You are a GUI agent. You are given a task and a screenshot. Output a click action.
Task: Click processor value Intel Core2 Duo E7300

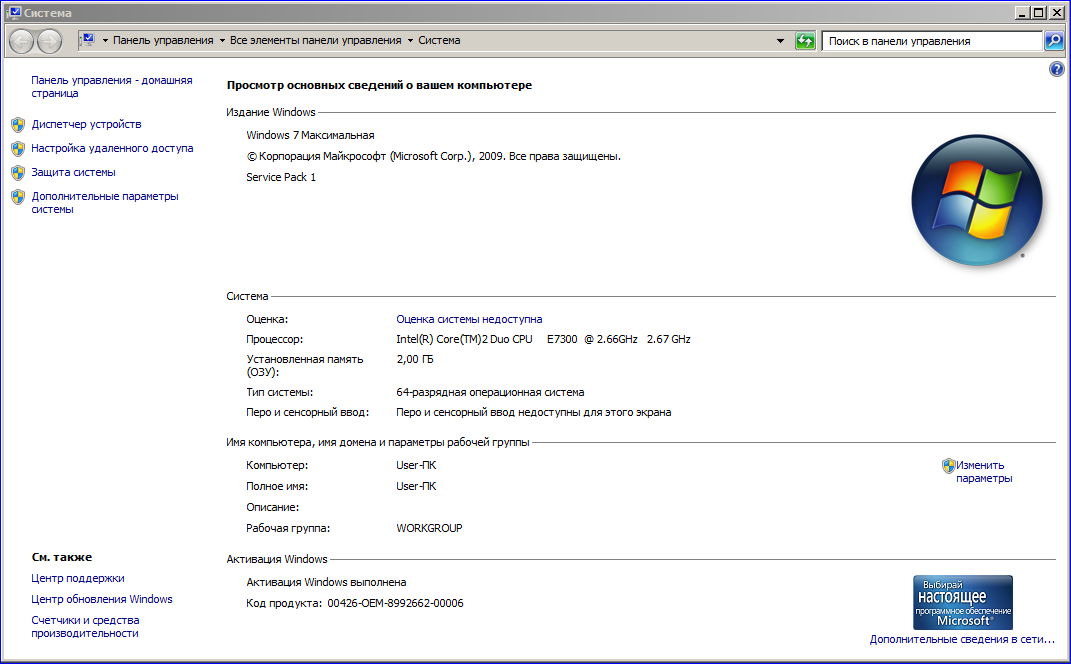[543, 339]
